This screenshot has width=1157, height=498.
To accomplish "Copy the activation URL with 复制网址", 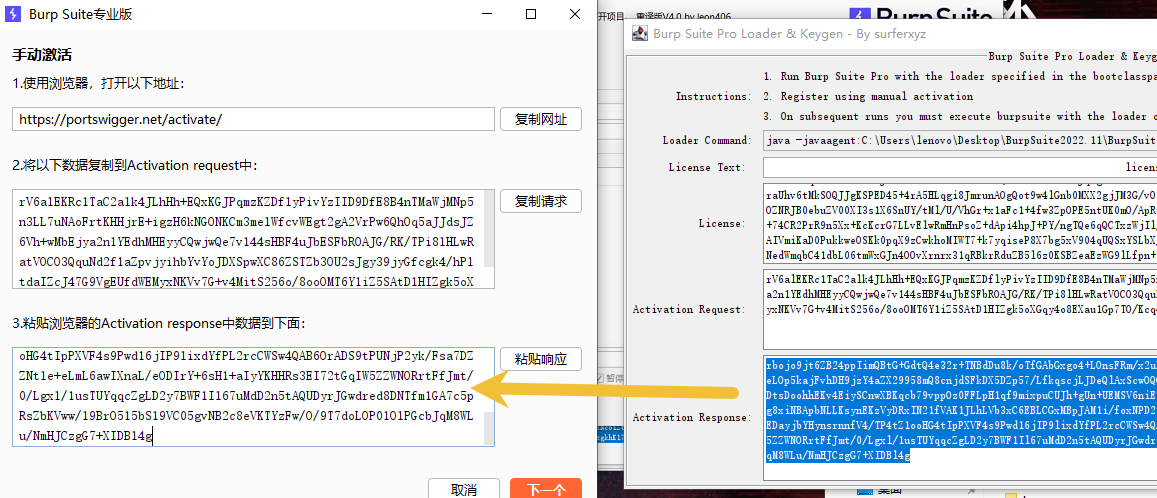I will [541, 120].
